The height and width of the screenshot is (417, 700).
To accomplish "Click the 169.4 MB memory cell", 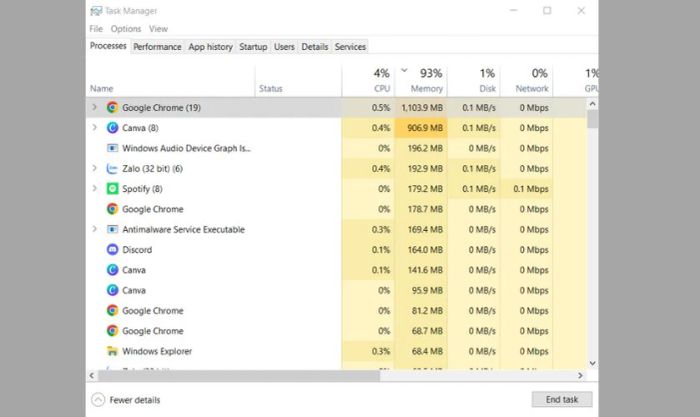I will click(x=421, y=229).
